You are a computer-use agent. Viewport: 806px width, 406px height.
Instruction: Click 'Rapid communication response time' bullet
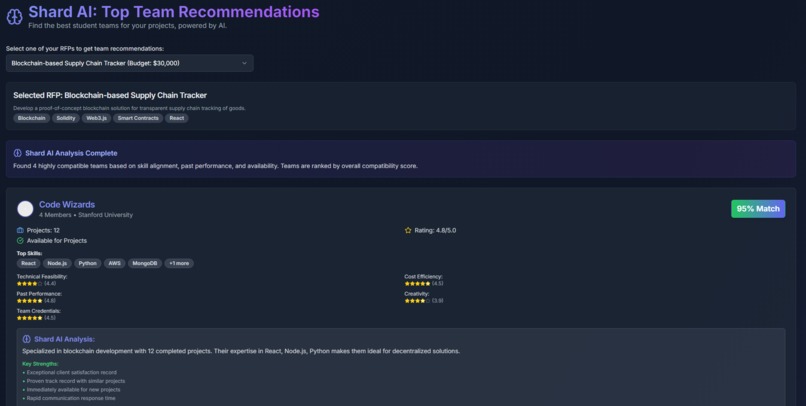[x=71, y=398]
